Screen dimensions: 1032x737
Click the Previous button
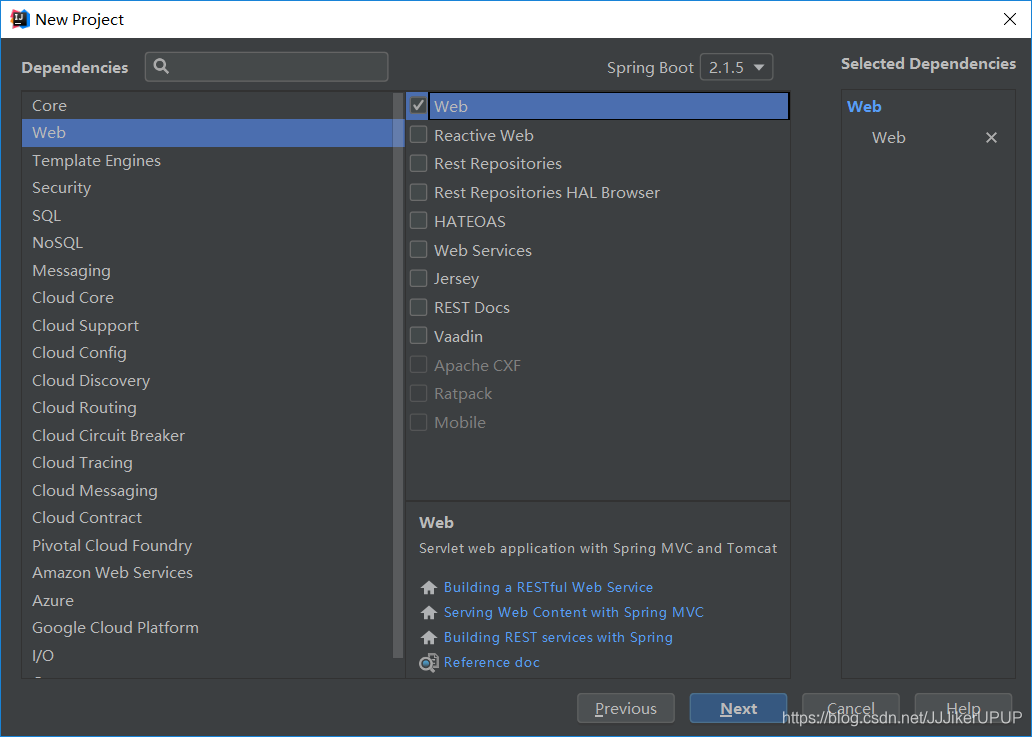pos(626,708)
